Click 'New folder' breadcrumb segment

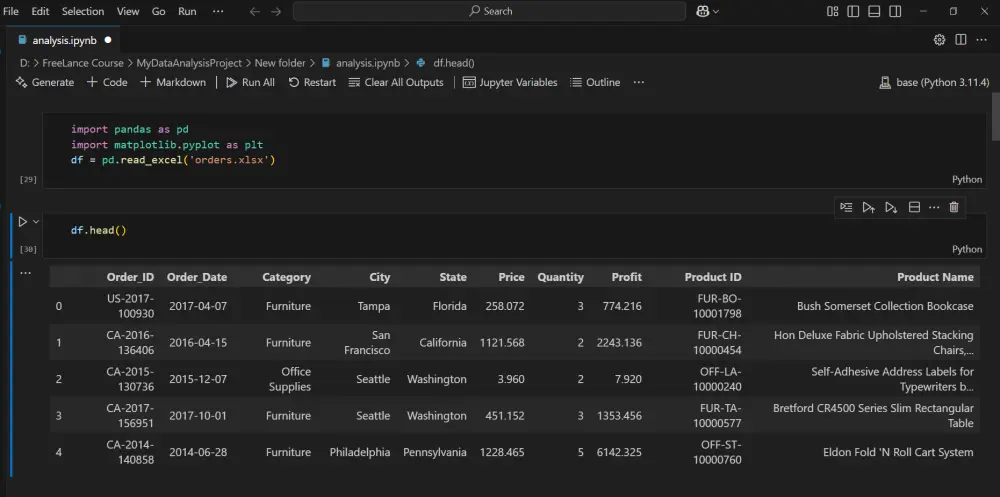[x=280, y=63]
